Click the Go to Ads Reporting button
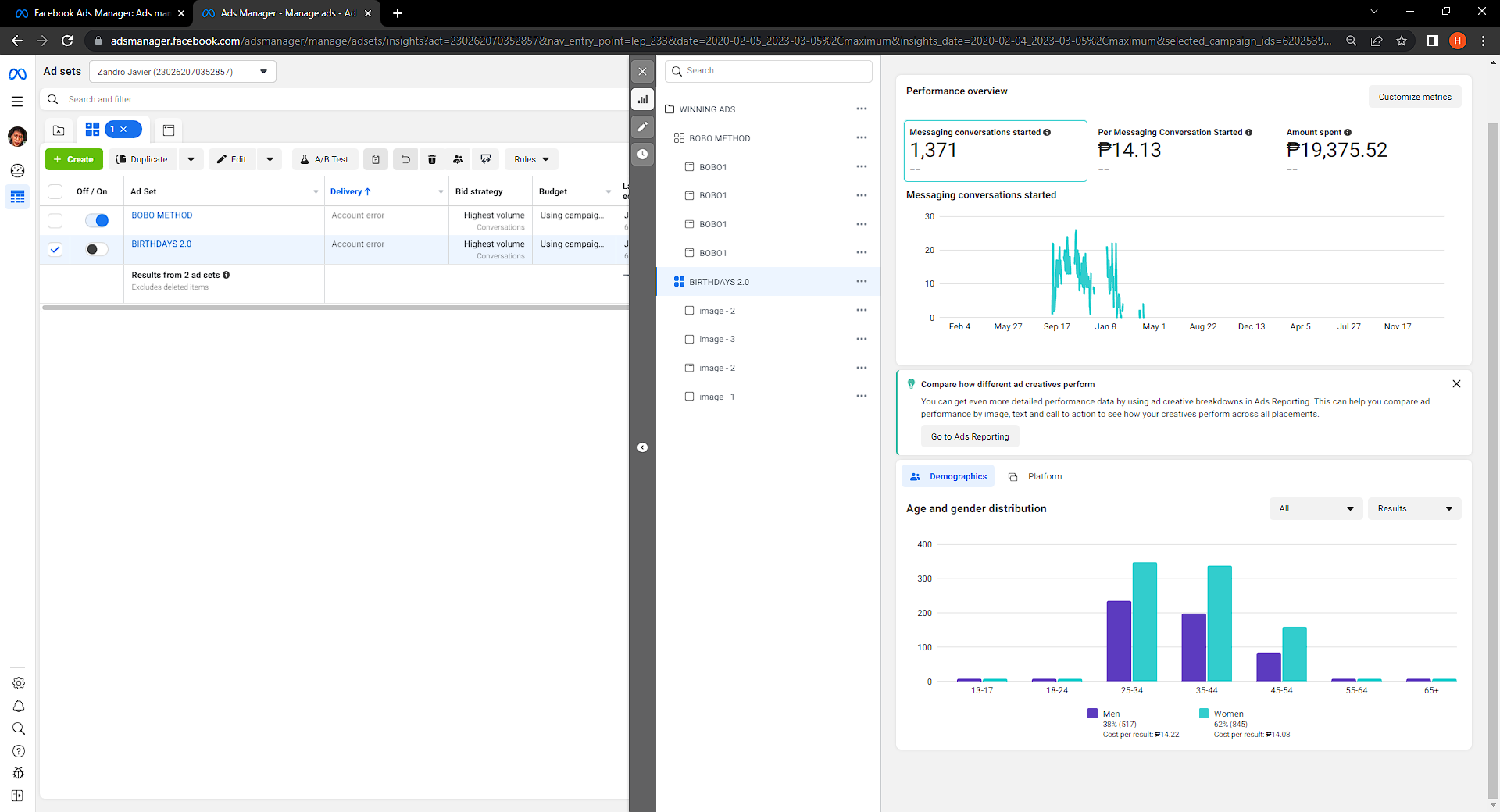The width and height of the screenshot is (1500, 812). pyautogui.click(x=970, y=436)
